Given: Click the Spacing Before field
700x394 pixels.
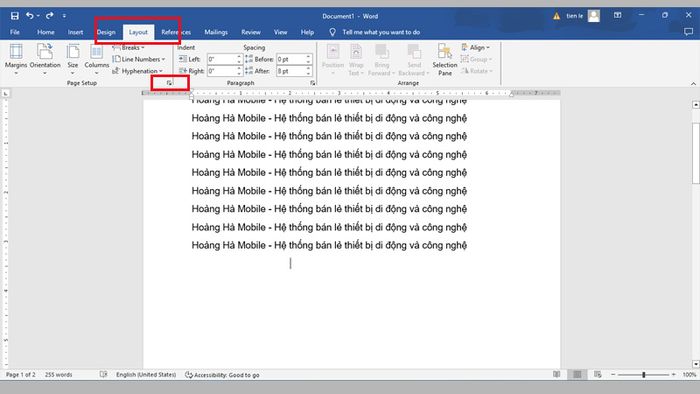Looking at the screenshot, I should 291,59.
